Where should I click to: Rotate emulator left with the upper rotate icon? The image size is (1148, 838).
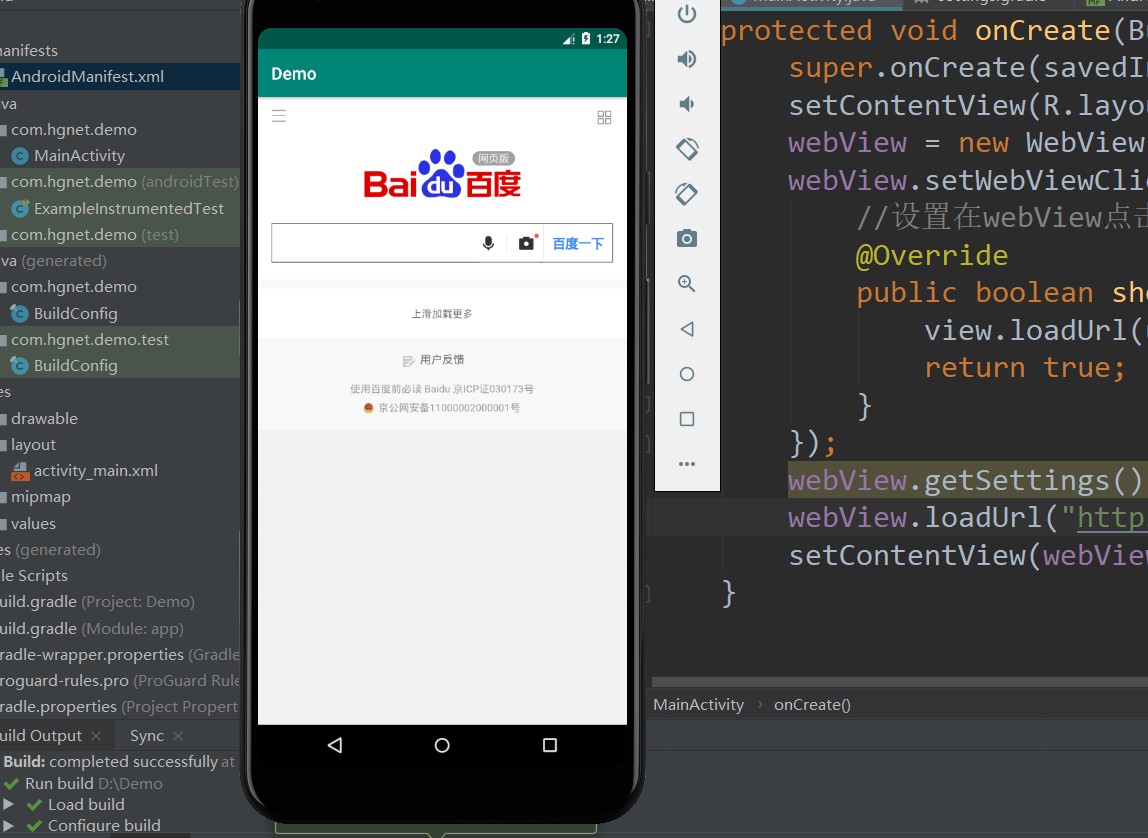pyautogui.click(x=687, y=149)
